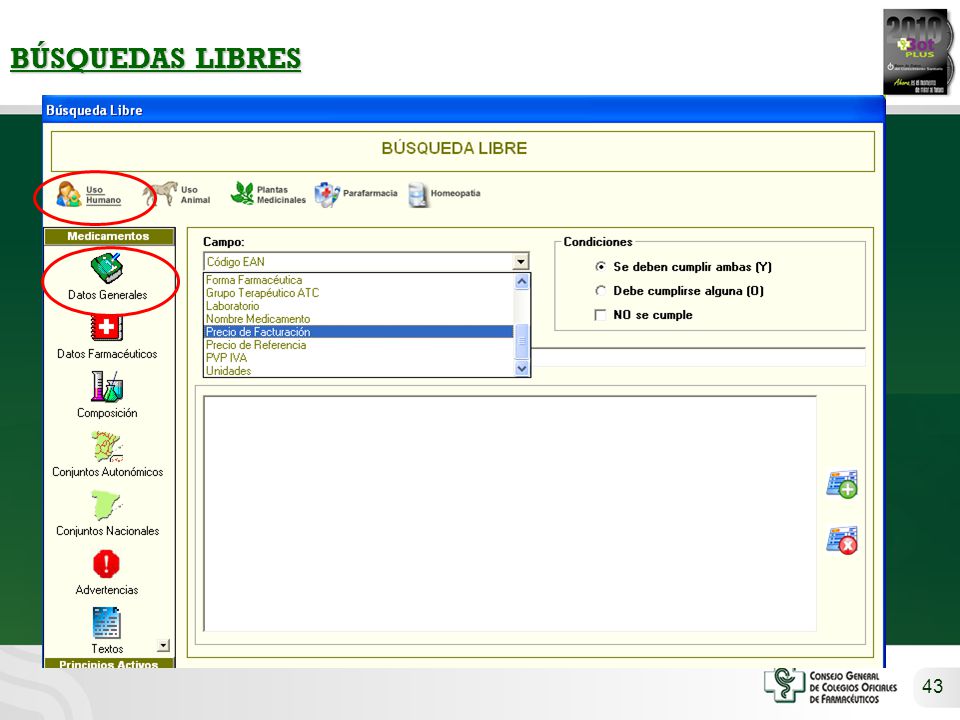960x720 pixels.
Task: Click the Campo list scroll-up arrow
Action: (522, 282)
